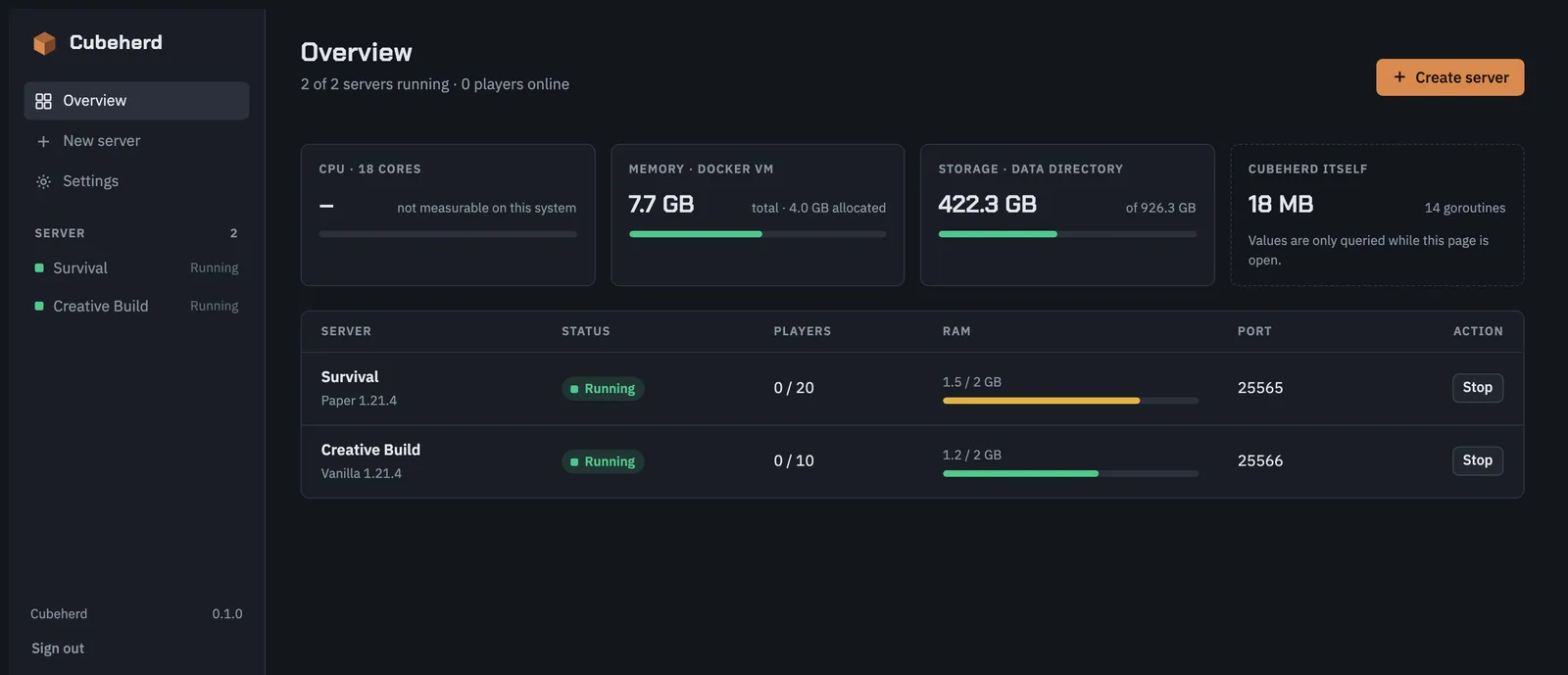The height and width of the screenshot is (675, 1568).
Task: Click the Settings gear icon in sidebar
Action: tap(43, 181)
